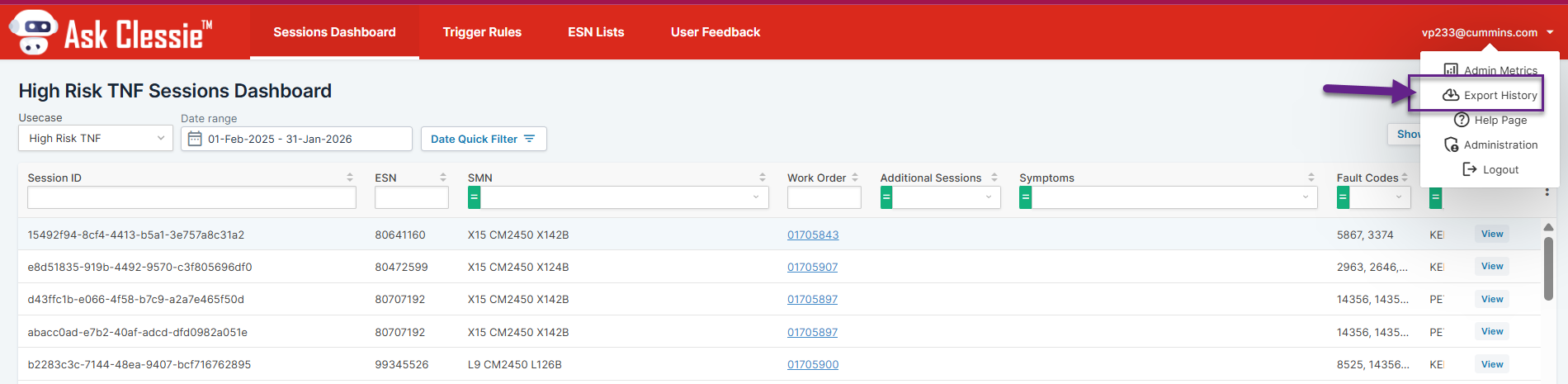Click the ESN filter input field

pos(411,197)
